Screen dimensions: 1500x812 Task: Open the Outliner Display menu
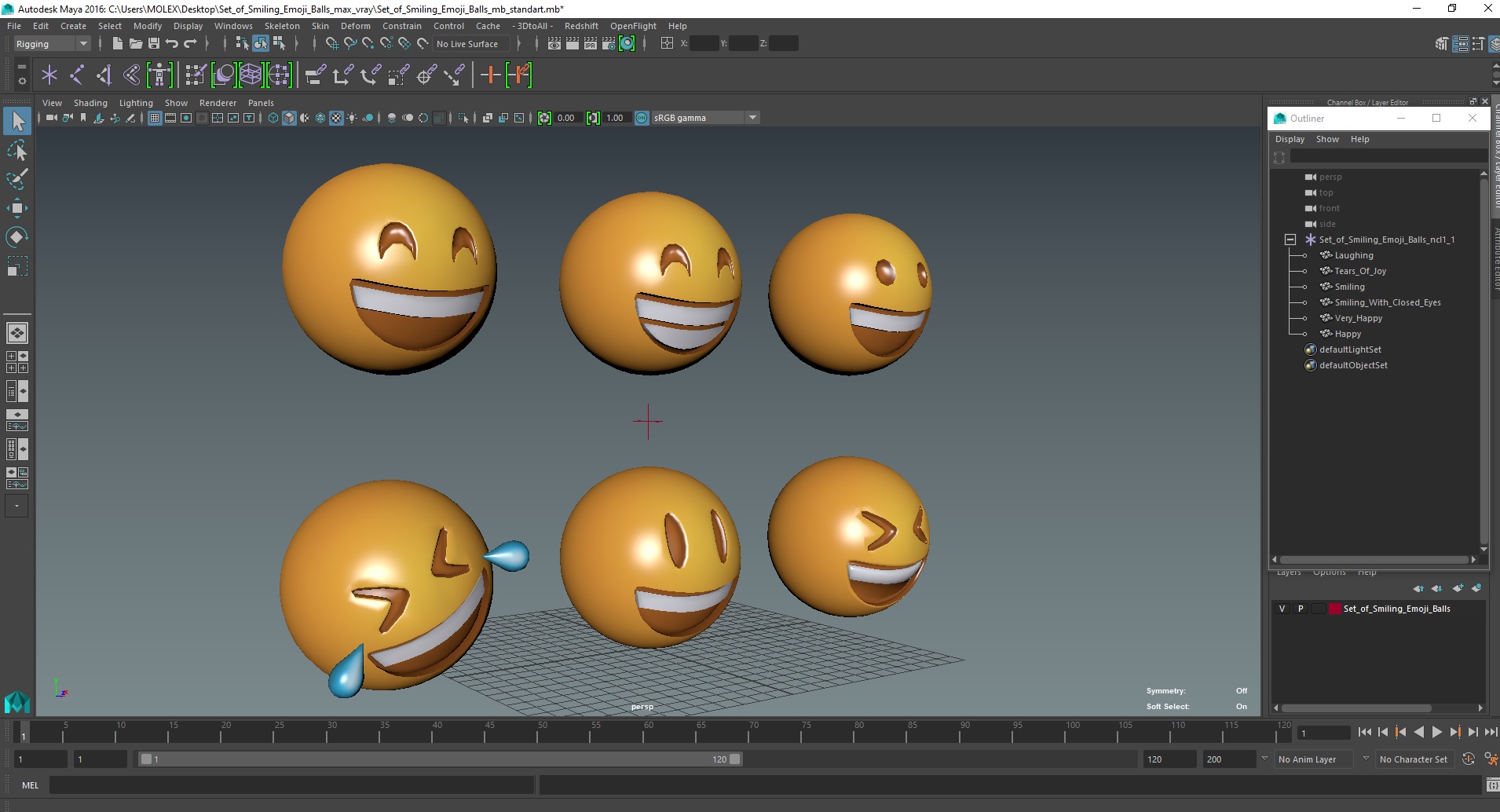click(x=1290, y=139)
